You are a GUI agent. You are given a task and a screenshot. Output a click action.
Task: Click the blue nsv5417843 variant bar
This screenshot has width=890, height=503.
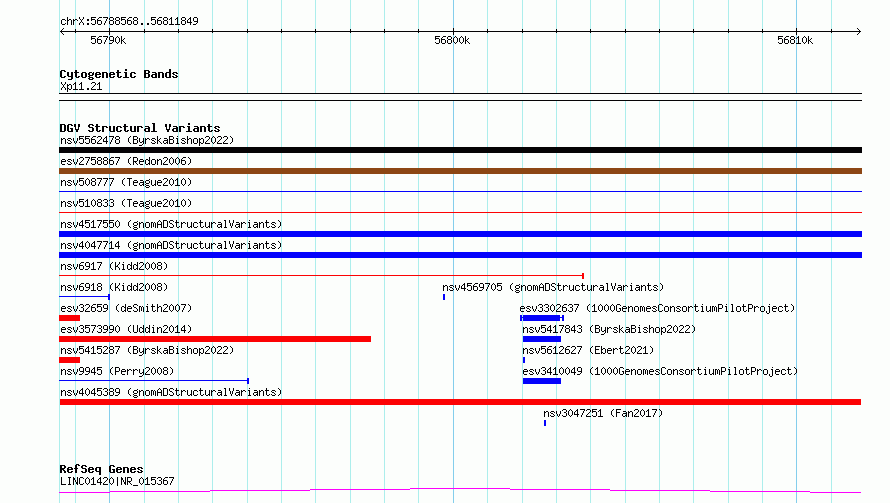(x=542, y=339)
